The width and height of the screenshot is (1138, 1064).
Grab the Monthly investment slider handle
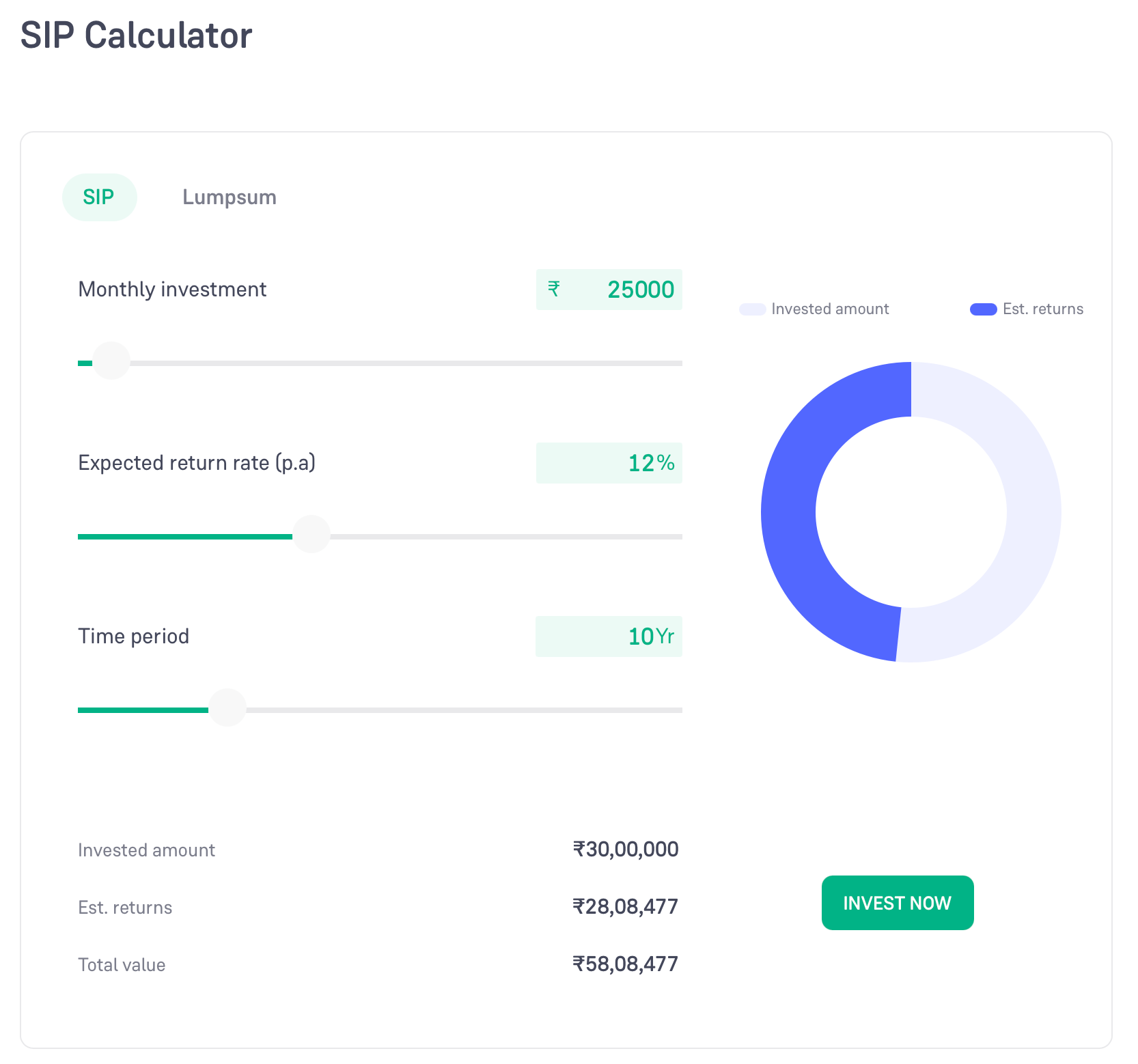coord(111,361)
